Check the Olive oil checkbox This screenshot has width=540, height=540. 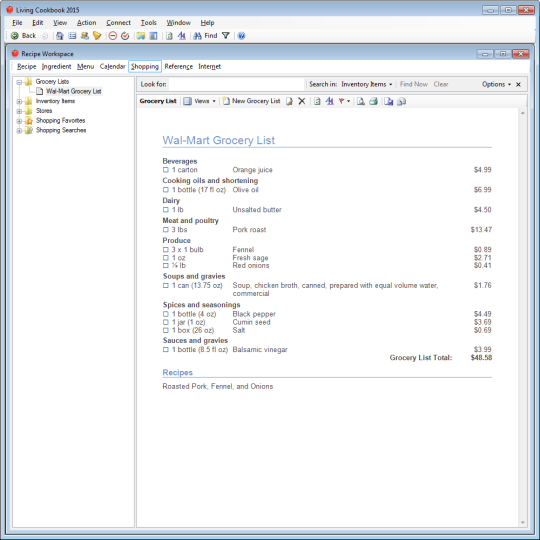coord(166,190)
